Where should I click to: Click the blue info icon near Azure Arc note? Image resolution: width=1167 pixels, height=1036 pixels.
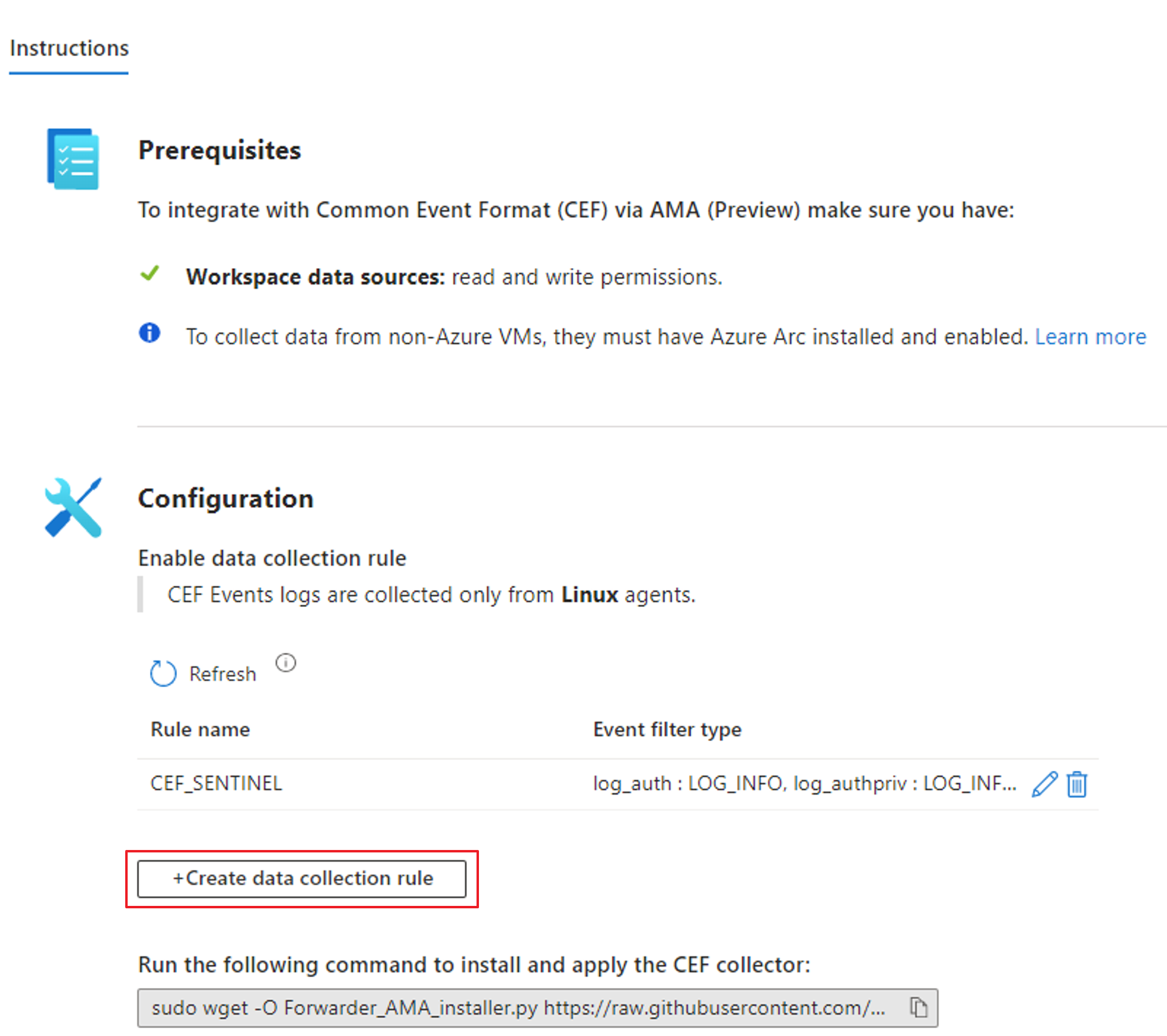(x=150, y=333)
